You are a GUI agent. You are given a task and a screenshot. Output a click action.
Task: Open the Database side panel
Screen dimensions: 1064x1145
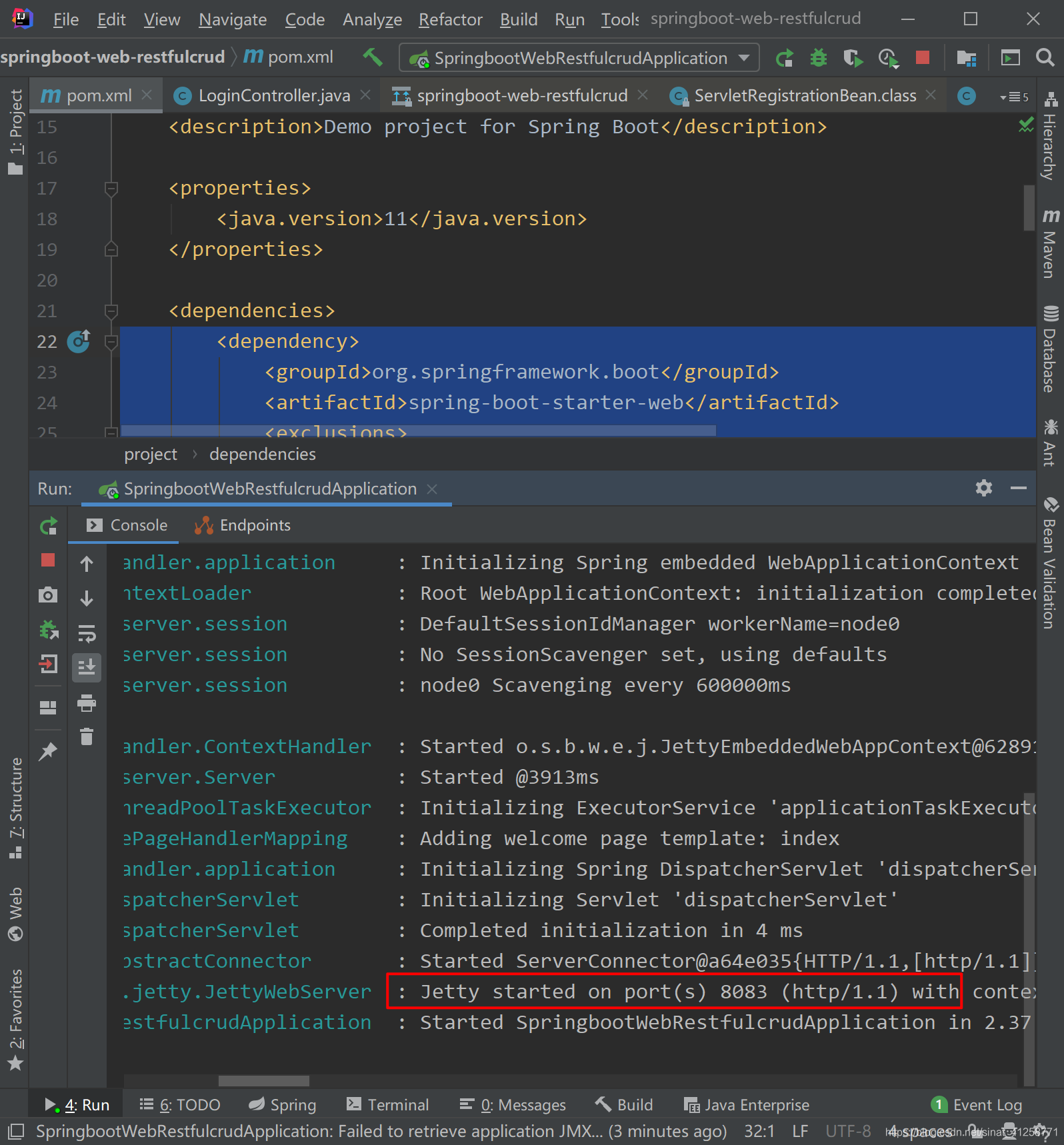tap(1051, 349)
